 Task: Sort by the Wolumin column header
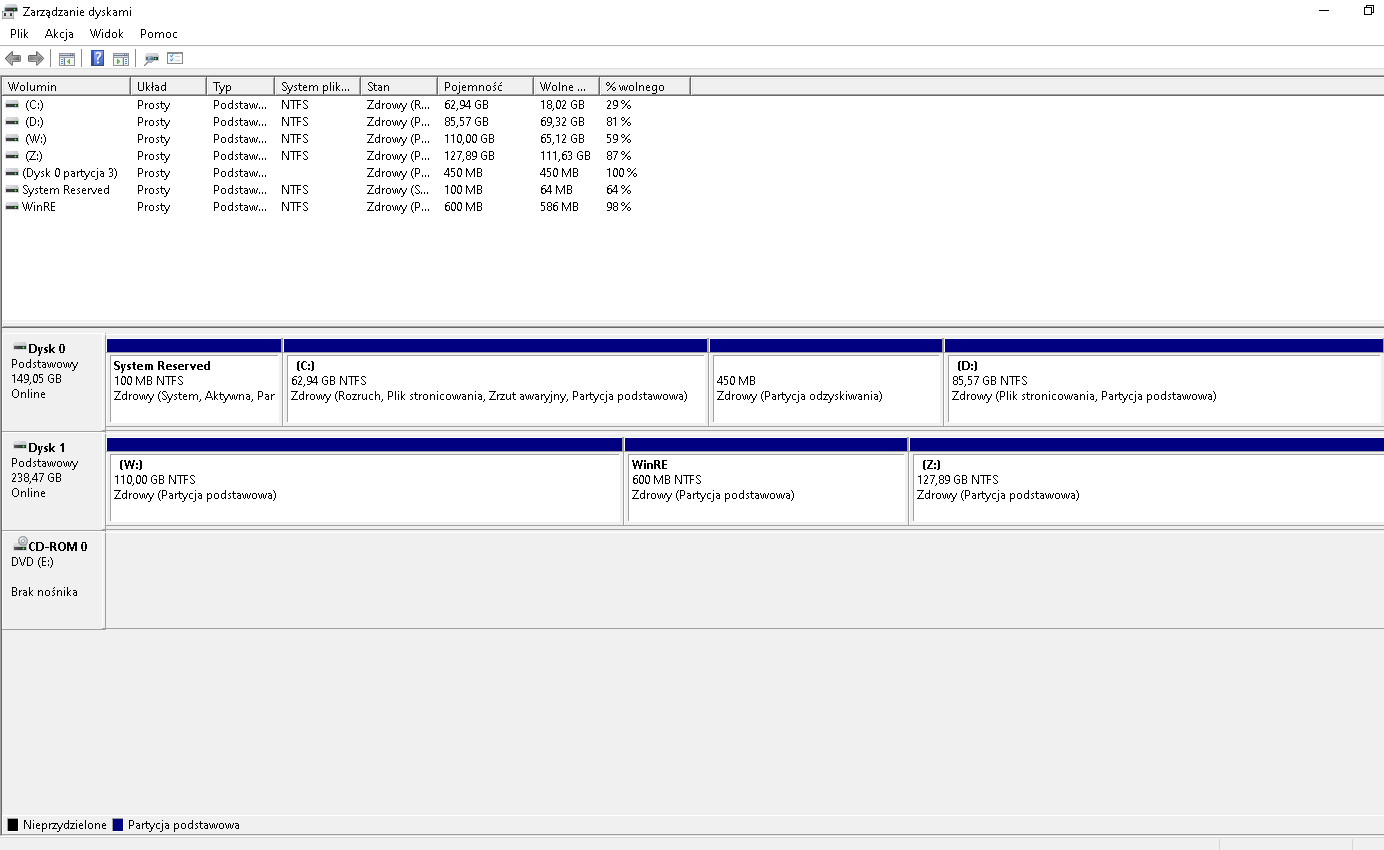pyautogui.click(x=66, y=87)
